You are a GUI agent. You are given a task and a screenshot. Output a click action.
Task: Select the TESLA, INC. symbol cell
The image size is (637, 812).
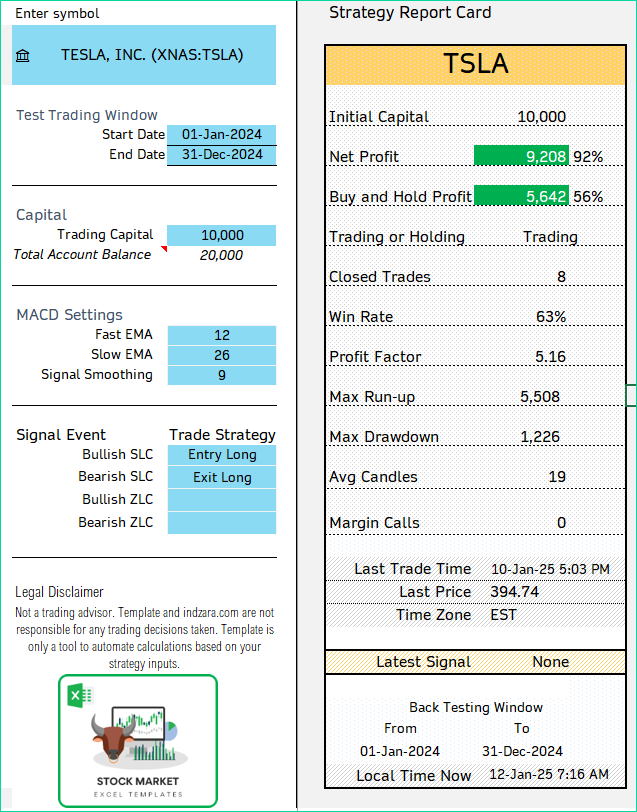pyautogui.click(x=144, y=55)
